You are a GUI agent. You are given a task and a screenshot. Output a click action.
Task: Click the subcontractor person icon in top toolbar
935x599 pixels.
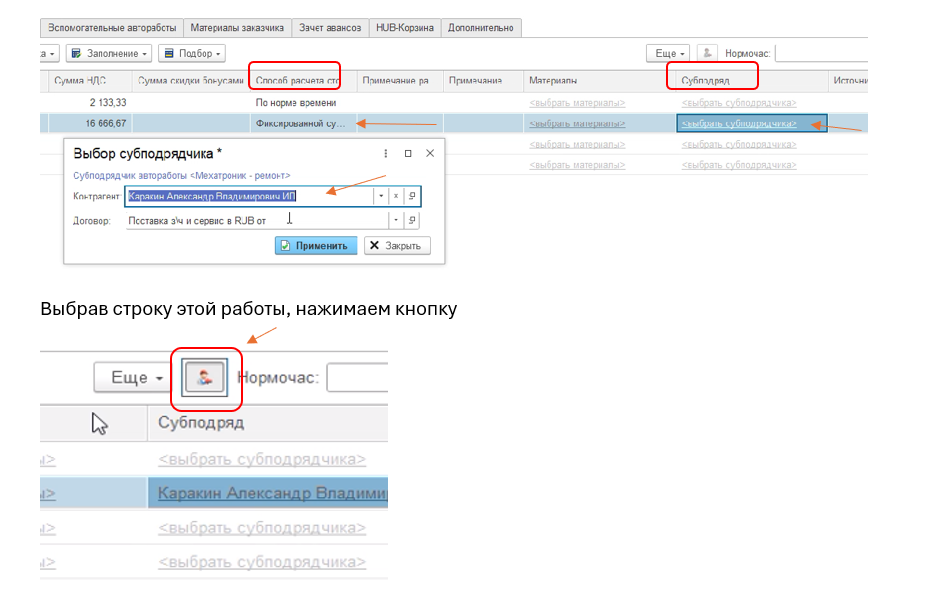click(x=707, y=53)
